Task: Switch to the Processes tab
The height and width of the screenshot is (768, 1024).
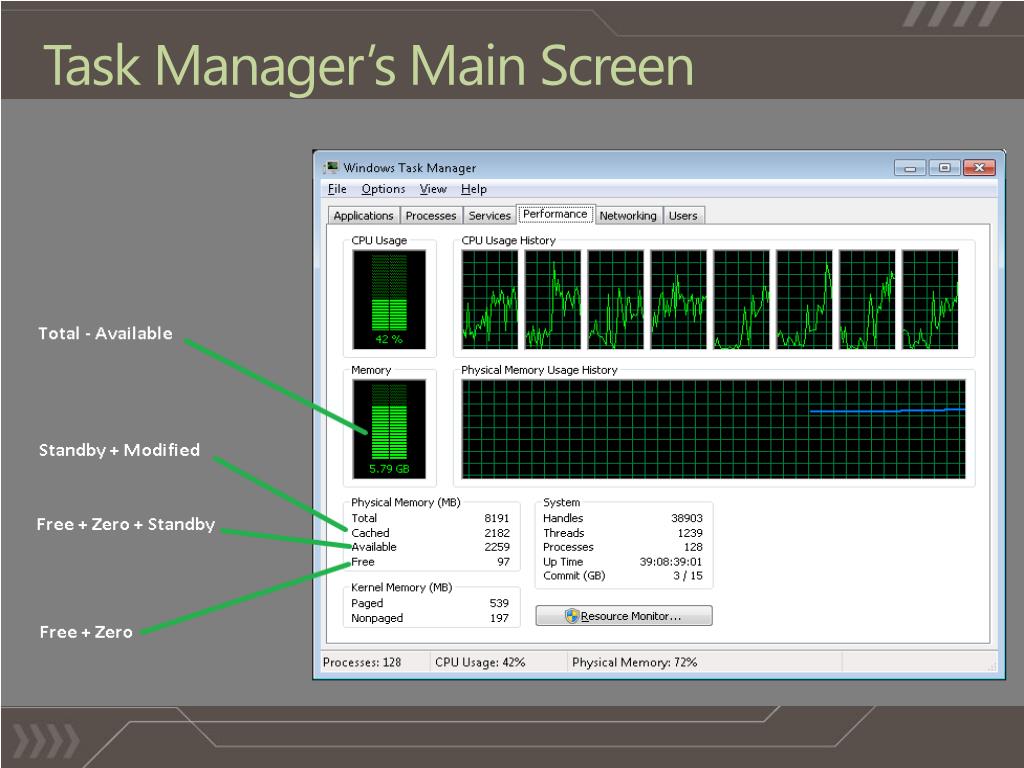Action: (430, 216)
